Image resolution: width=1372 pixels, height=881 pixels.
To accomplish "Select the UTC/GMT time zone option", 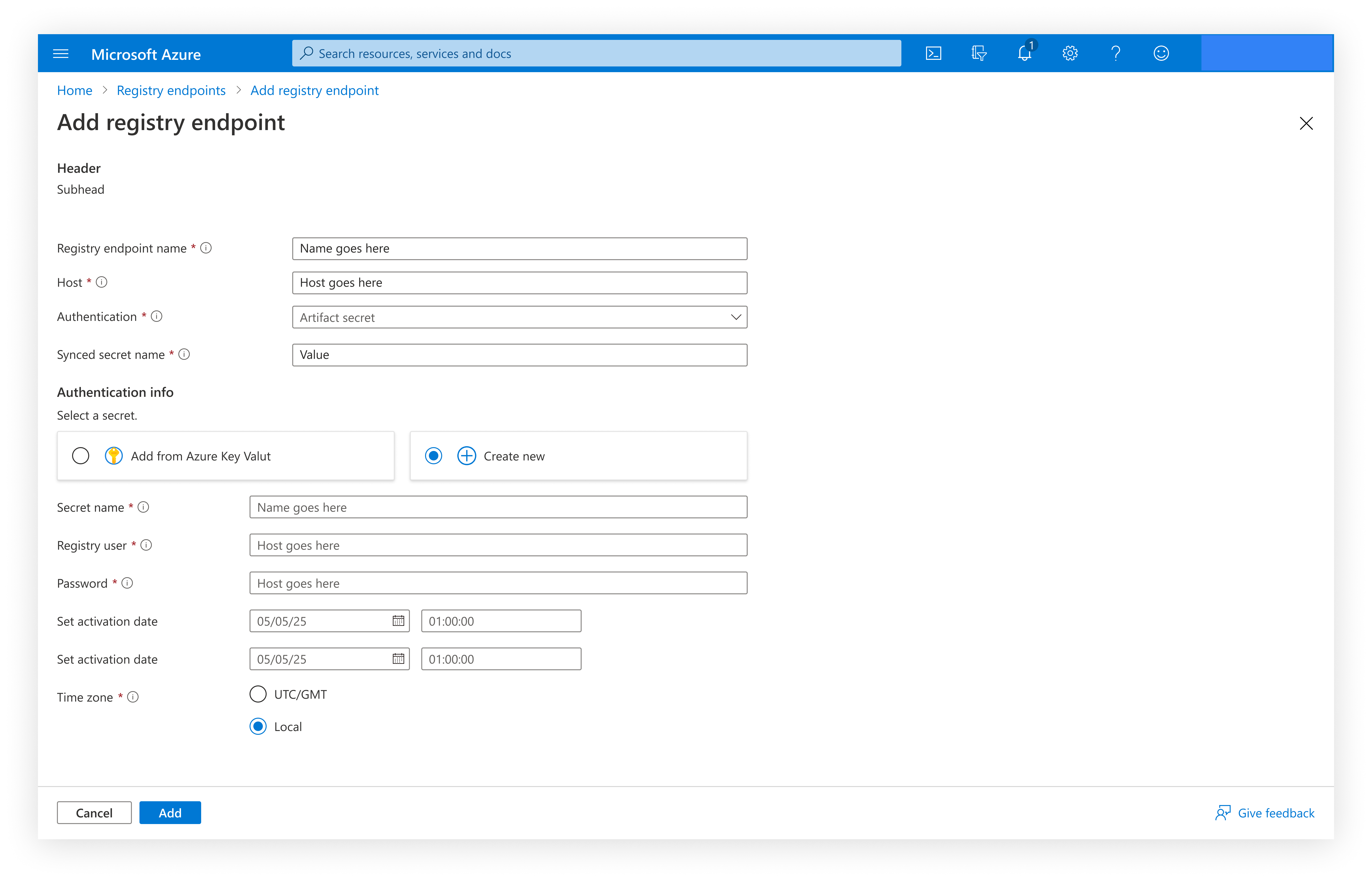I will (258, 694).
